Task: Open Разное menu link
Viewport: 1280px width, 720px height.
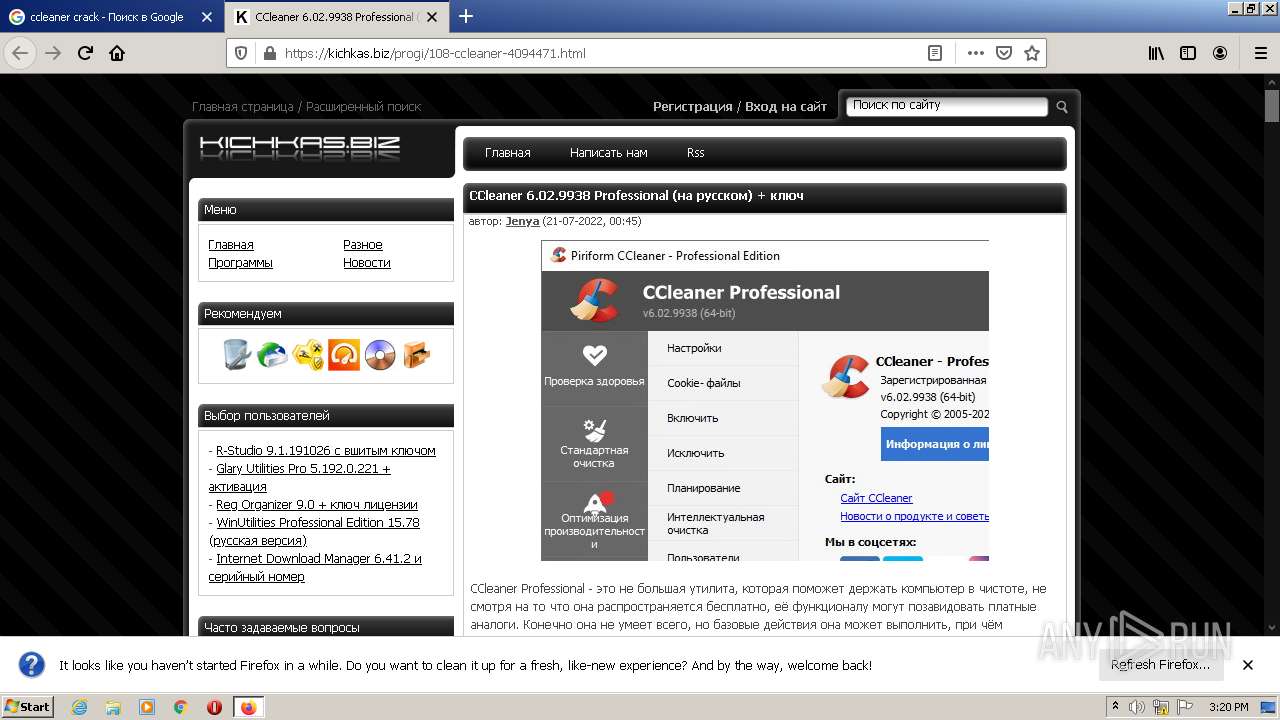Action: tap(363, 244)
